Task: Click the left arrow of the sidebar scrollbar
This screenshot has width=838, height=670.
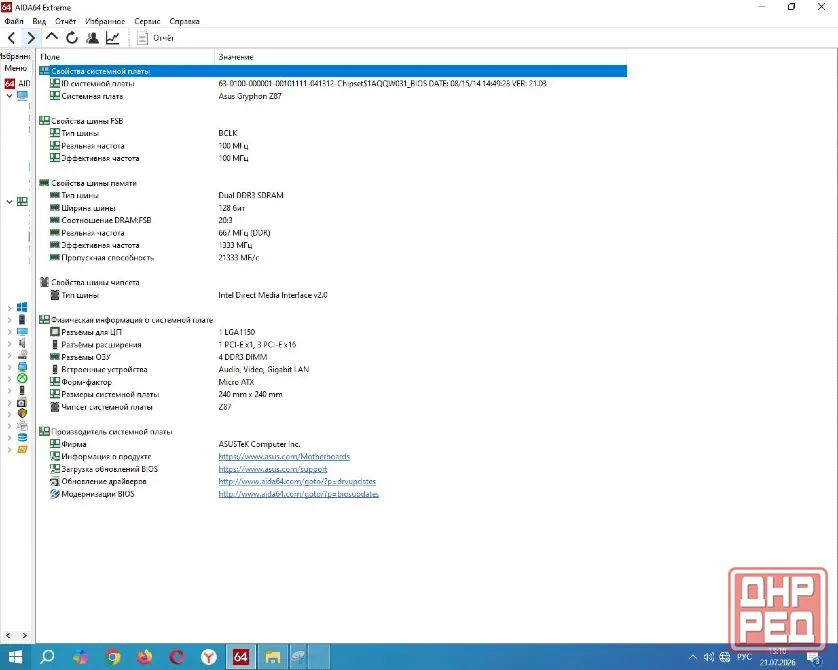Action: pos(7,635)
